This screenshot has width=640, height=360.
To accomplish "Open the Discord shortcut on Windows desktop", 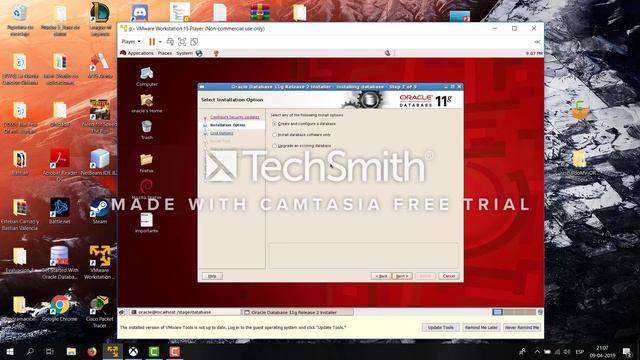I will click(x=140, y=13).
